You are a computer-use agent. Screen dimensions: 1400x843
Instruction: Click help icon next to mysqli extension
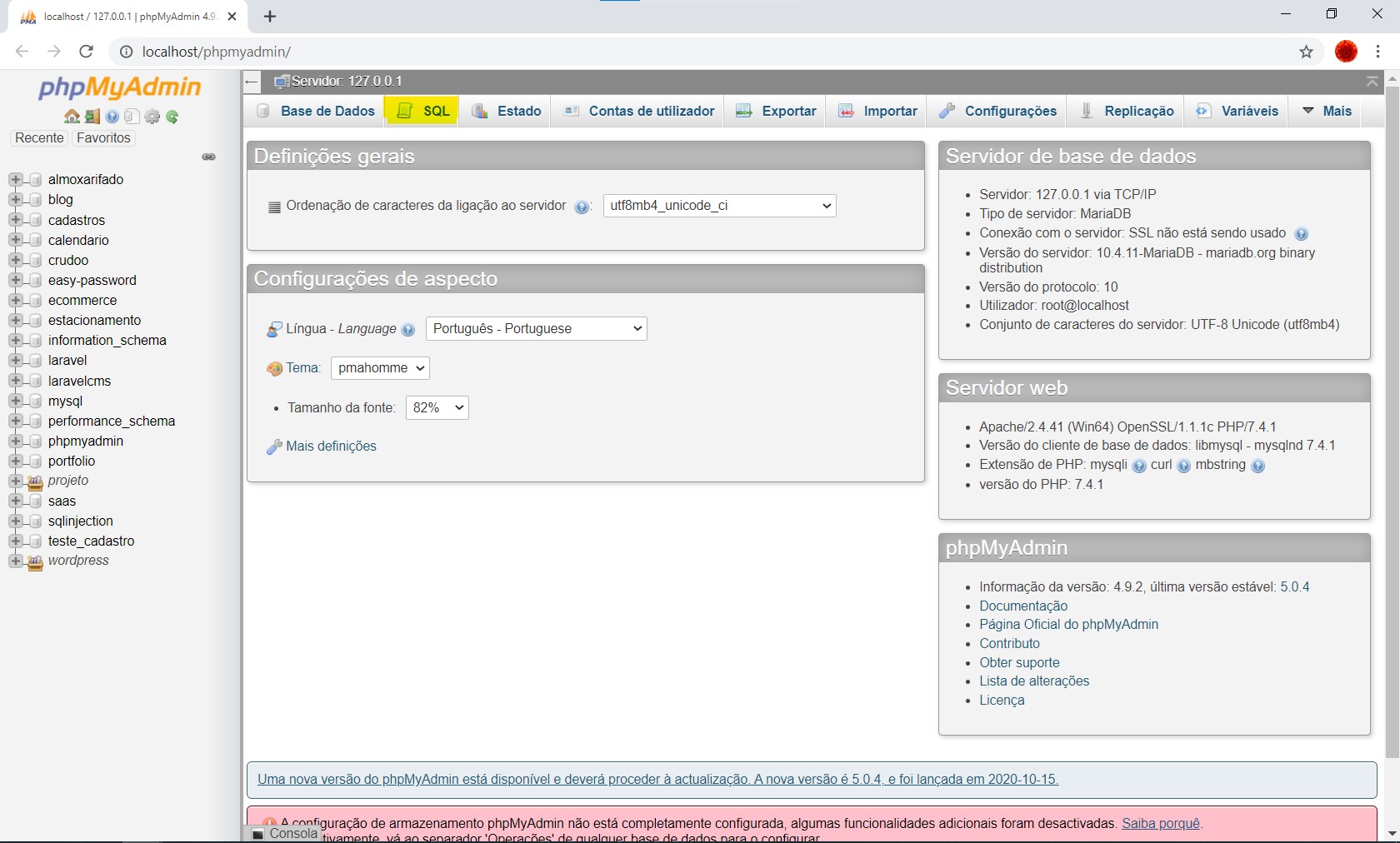coord(1139,466)
